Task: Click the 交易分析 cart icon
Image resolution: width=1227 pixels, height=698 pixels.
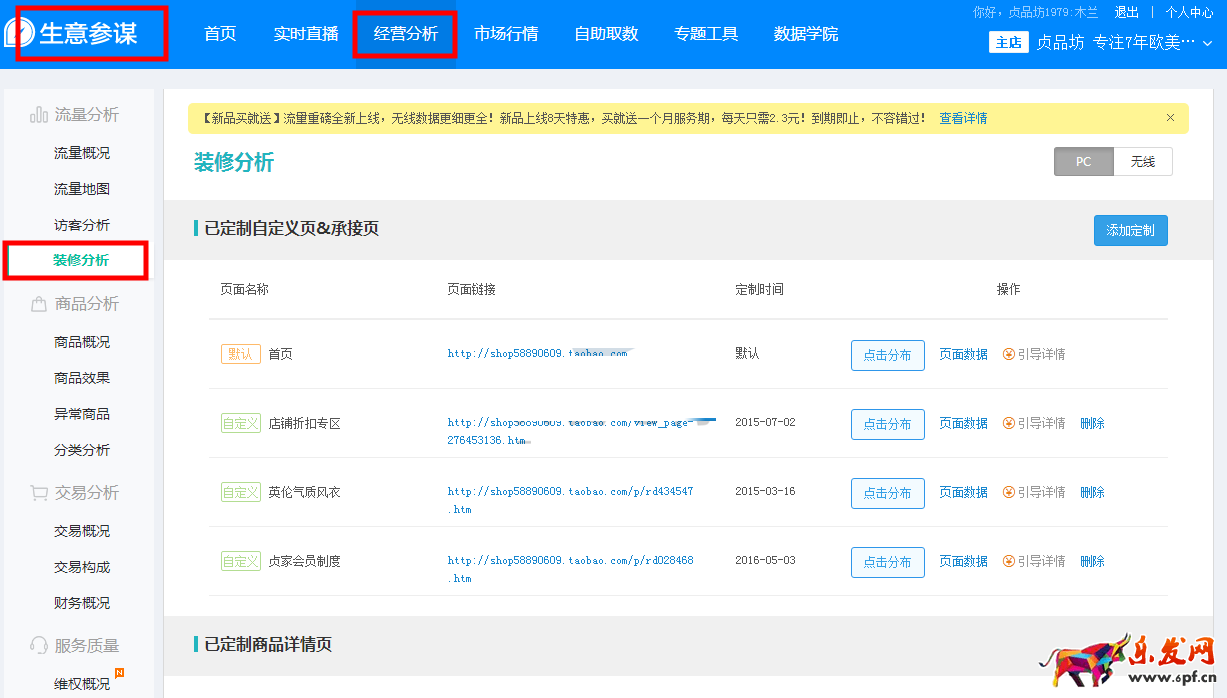Action: (x=39, y=493)
